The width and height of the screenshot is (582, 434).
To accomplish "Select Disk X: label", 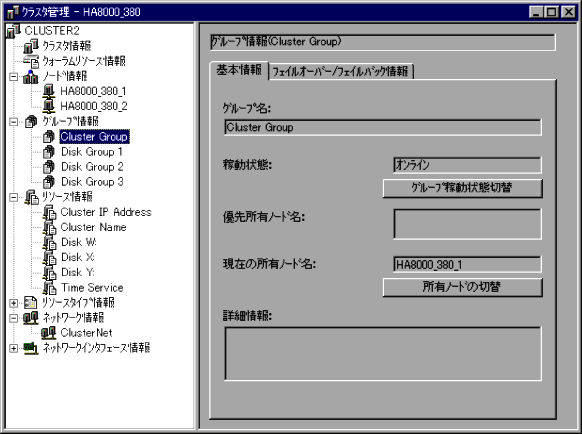I will (x=78, y=257).
